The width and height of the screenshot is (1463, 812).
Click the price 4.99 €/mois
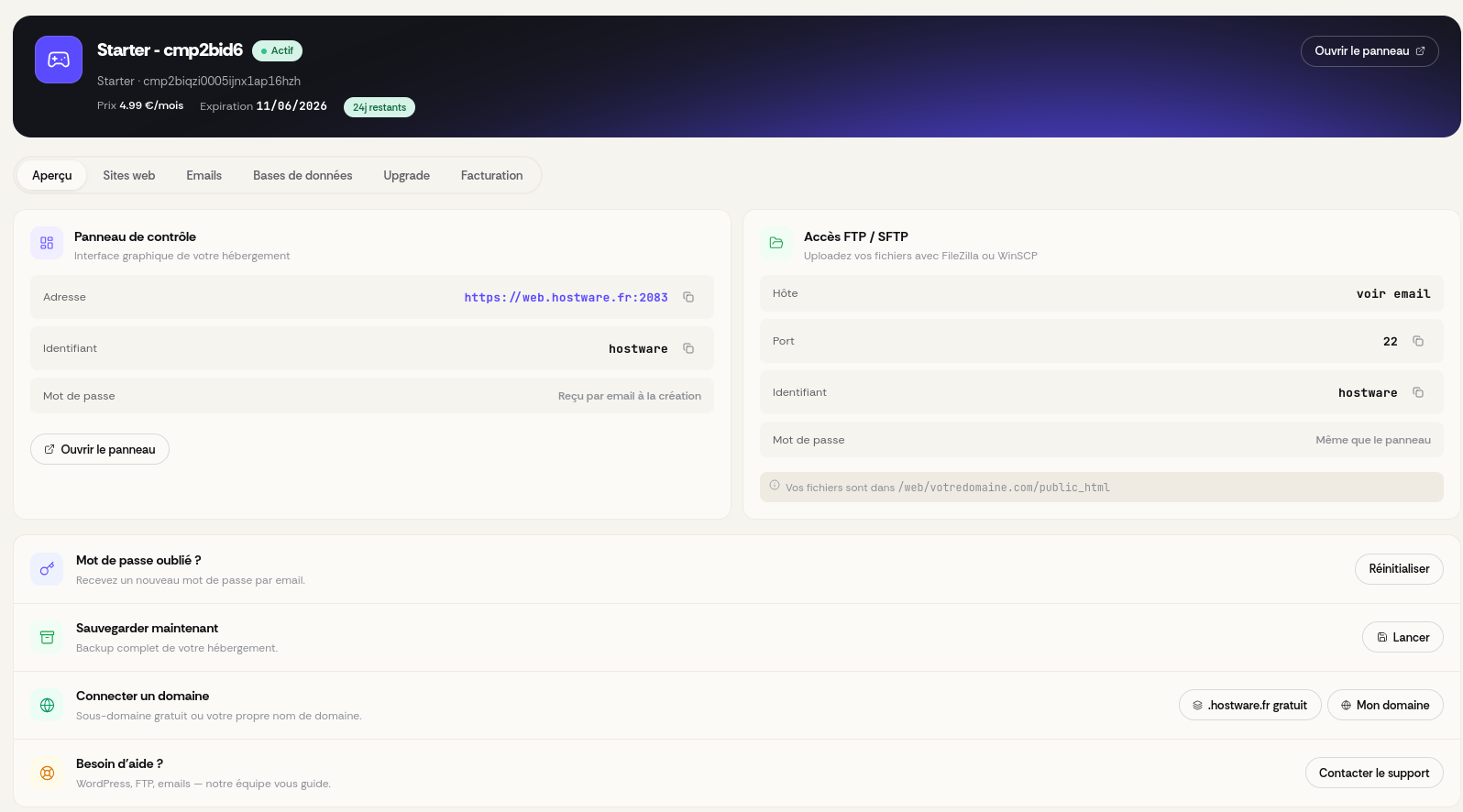pyautogui.click(x=151, y=105)
